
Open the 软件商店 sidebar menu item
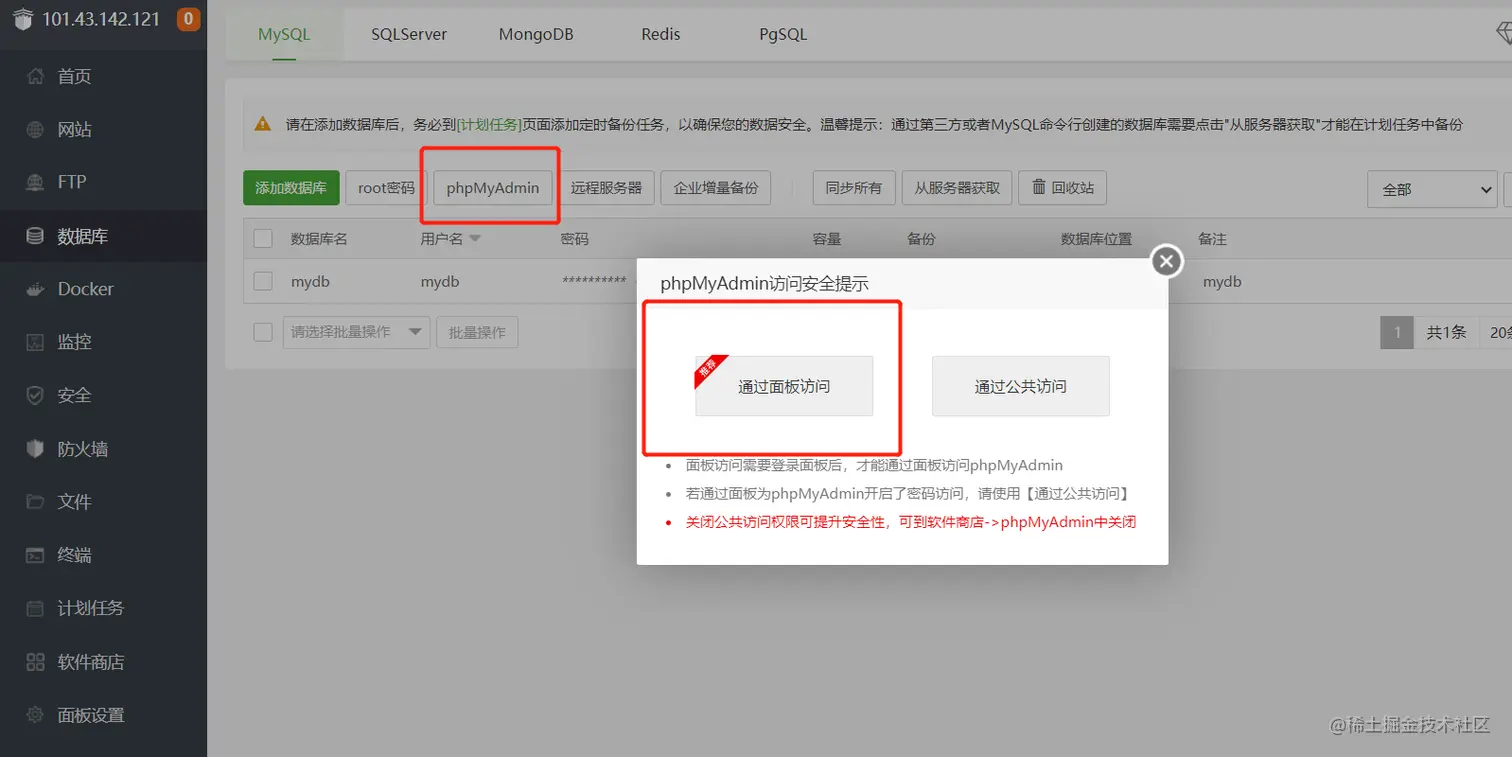point(103,662)
